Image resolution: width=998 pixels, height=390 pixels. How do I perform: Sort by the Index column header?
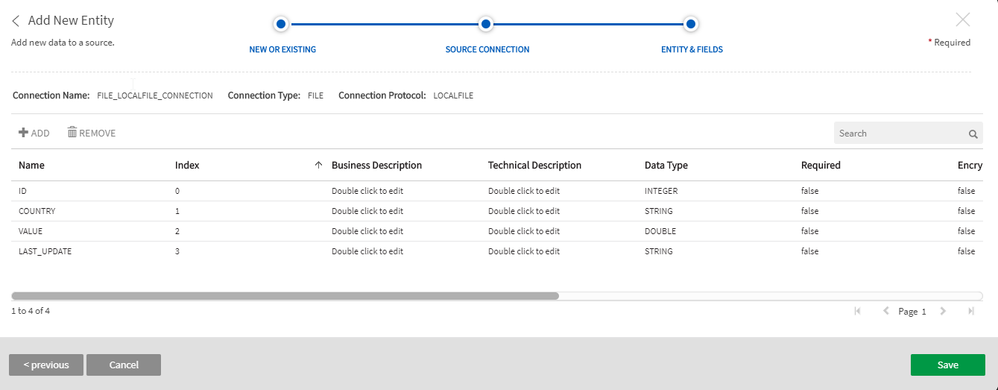[187, 165]
